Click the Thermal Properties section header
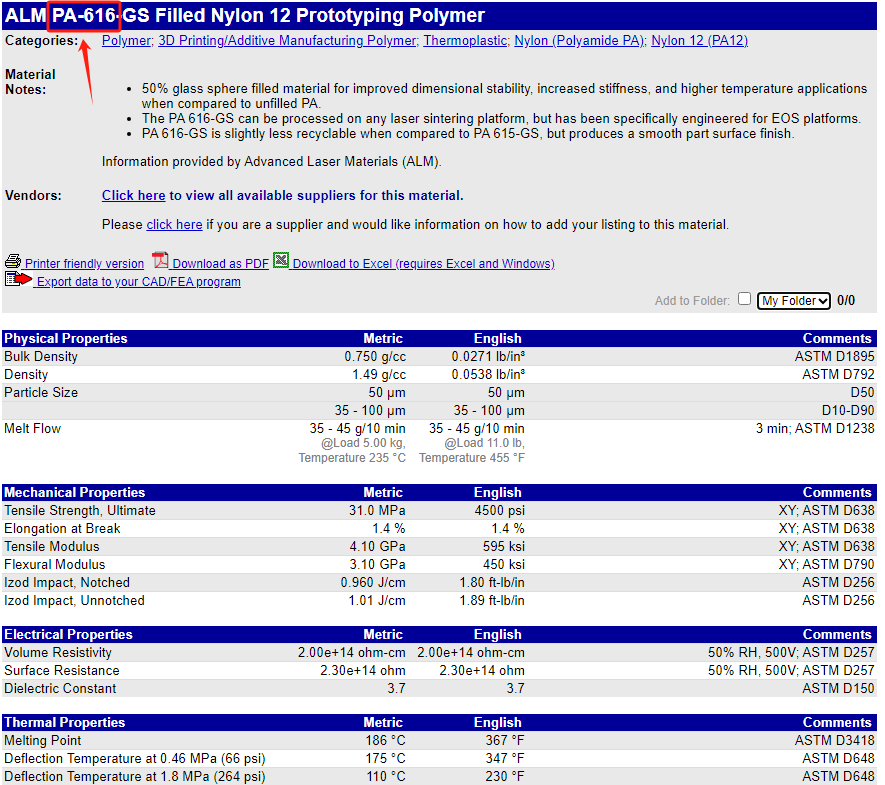 [x=65, y=723]
